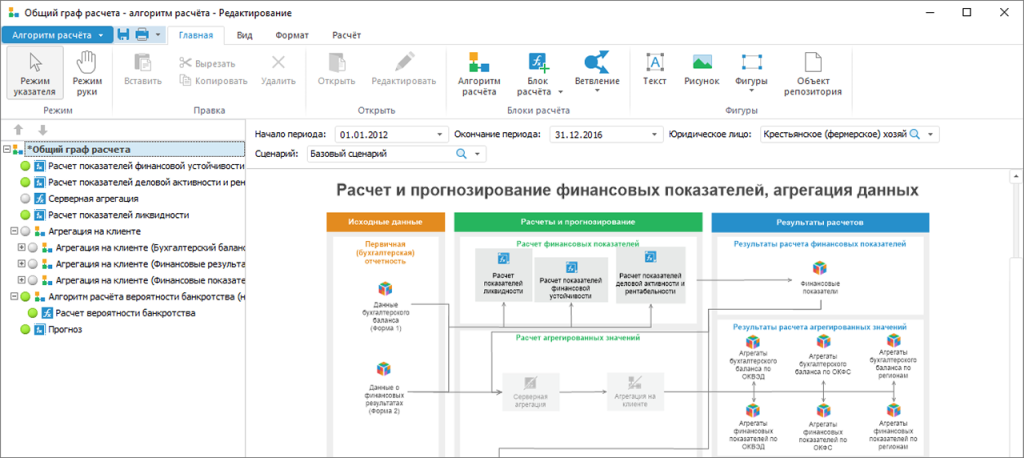This screenshot has width=1024, height=458.
Task: Click Данные бухгалтерского баланса cube icon
Action: (385, 289)
